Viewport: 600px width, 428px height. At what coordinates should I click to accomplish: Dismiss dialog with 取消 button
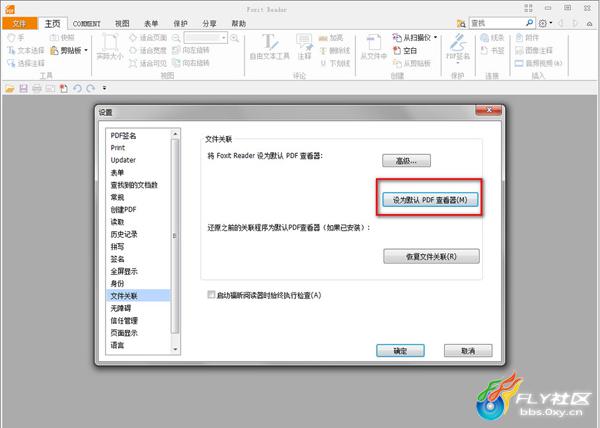[x=468, y=350]
